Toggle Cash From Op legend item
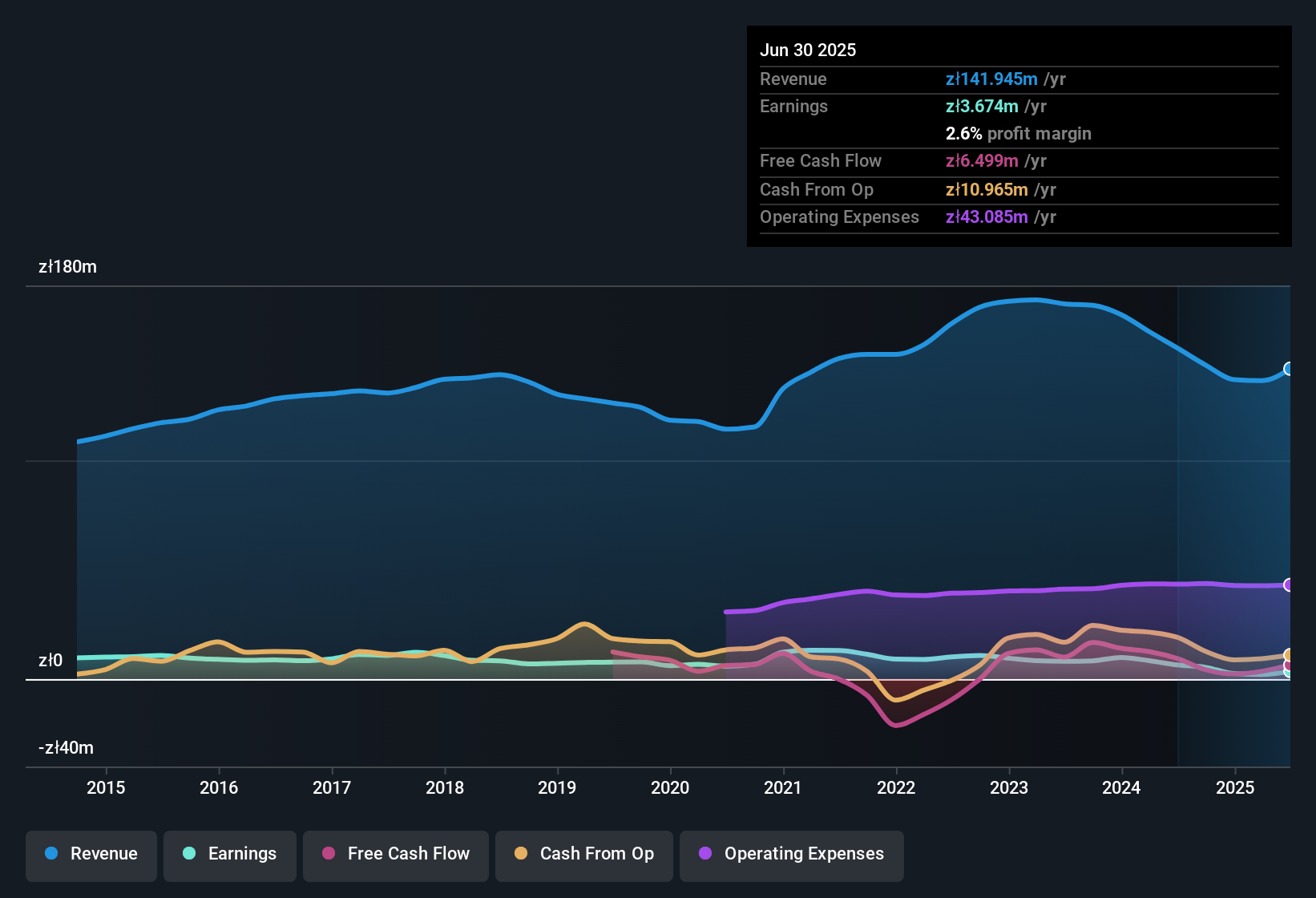 click(584, 855)
